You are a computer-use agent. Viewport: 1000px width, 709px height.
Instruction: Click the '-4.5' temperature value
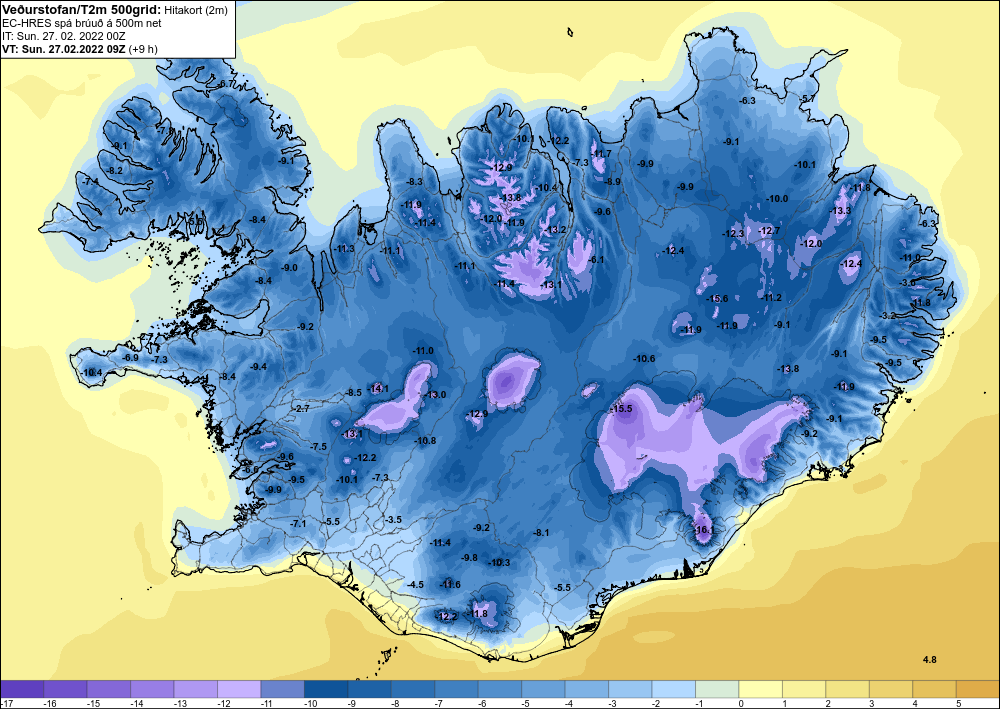pos(415,585)
